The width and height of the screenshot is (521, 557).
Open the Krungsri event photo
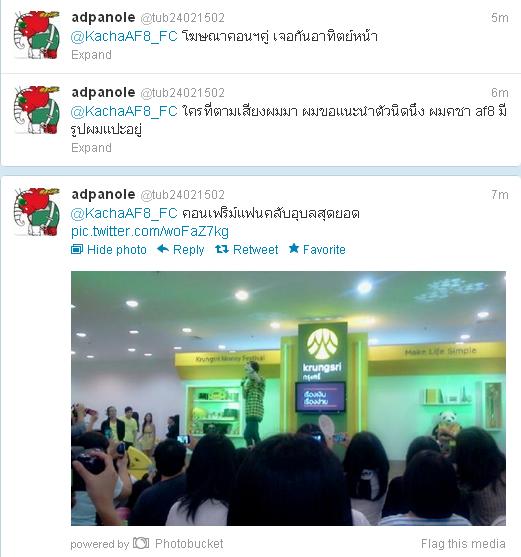288,398
